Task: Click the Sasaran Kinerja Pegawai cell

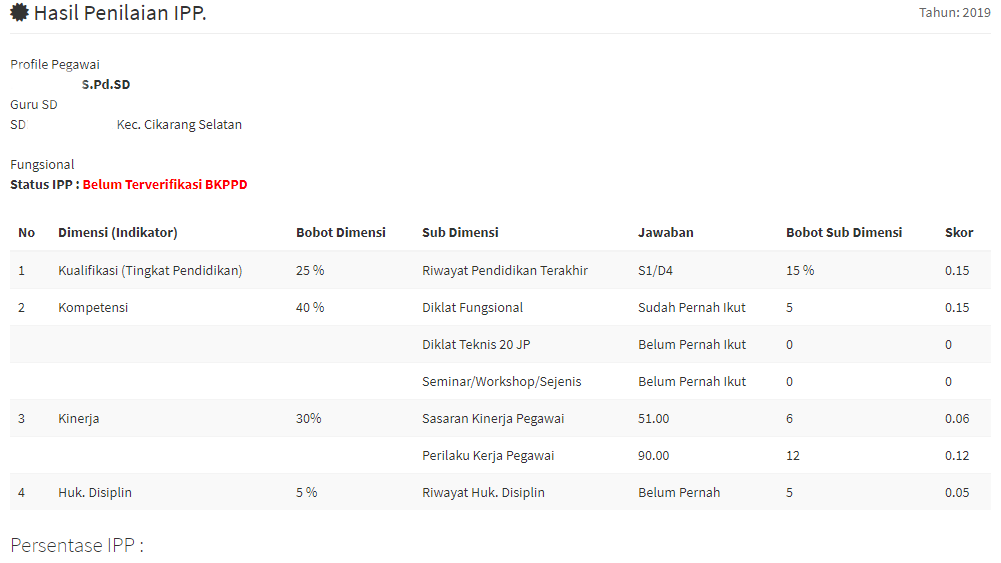Action: coord(493,419)
